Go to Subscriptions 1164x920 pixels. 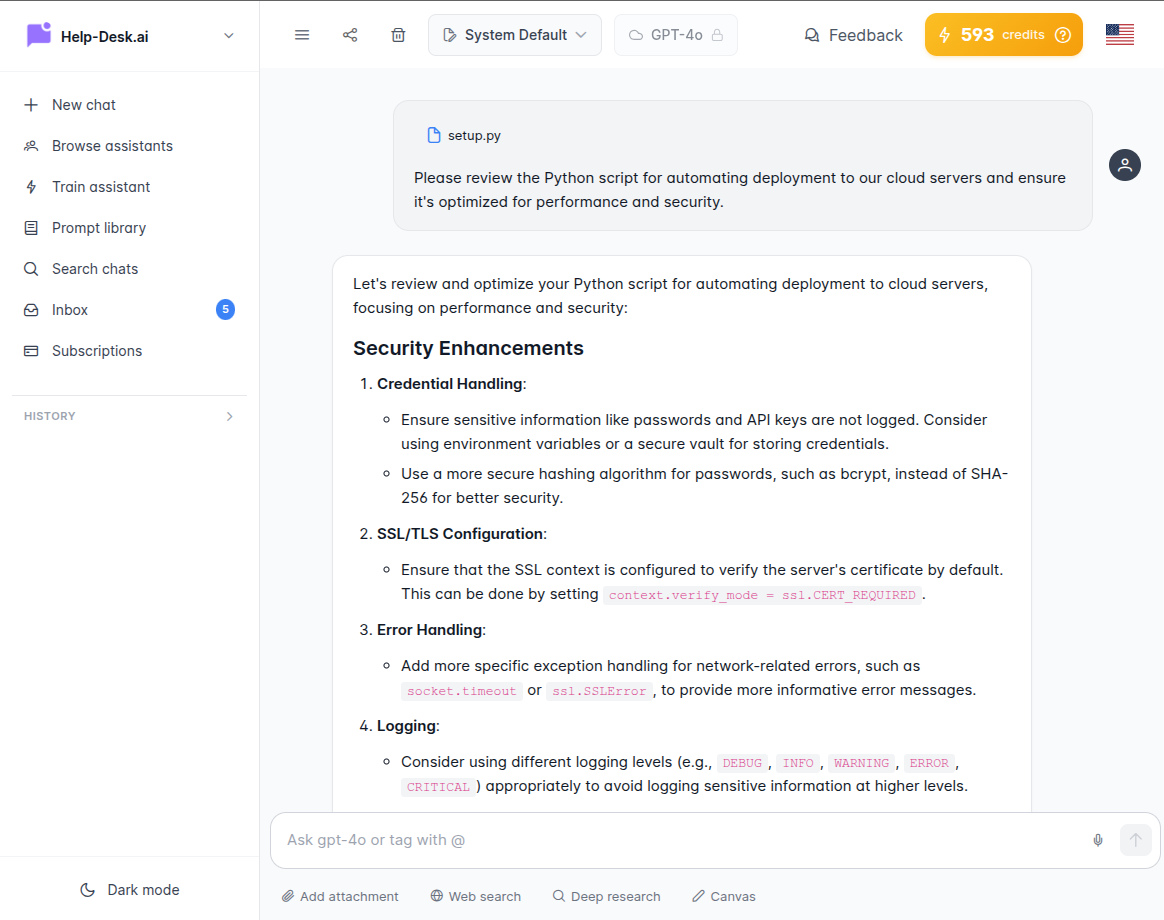coord(97,350)
